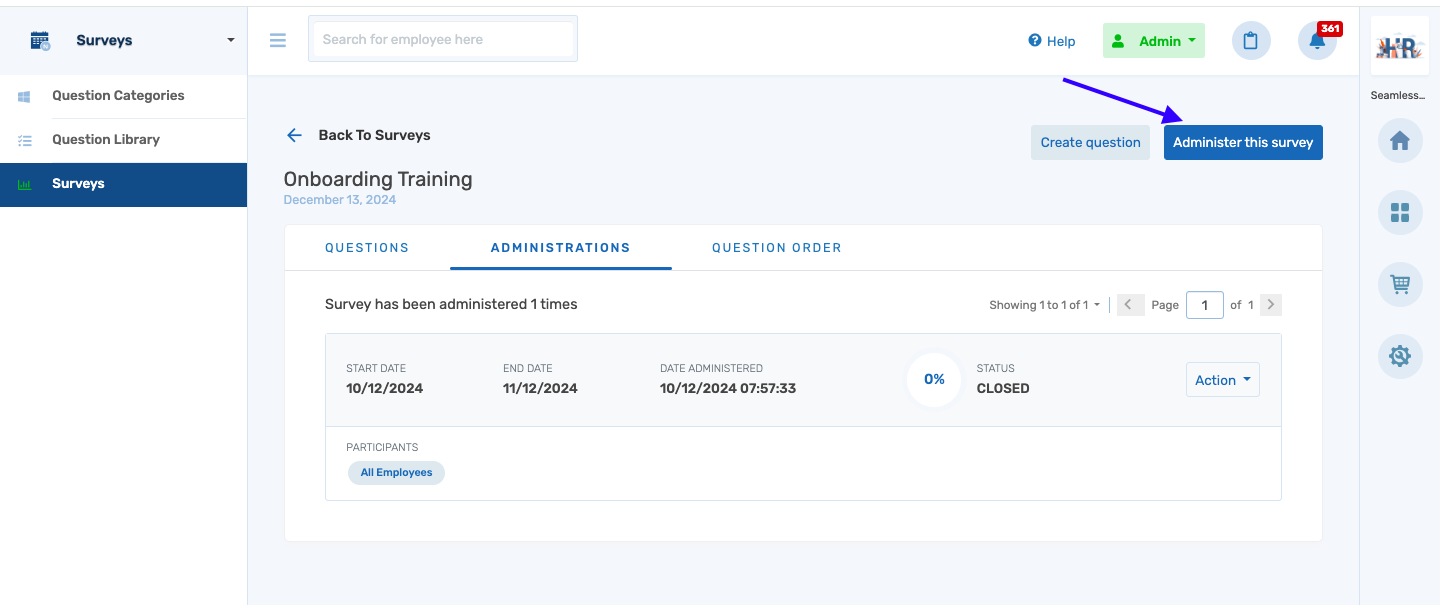Open the Action dropdown for the administration

click(1222, 380)
